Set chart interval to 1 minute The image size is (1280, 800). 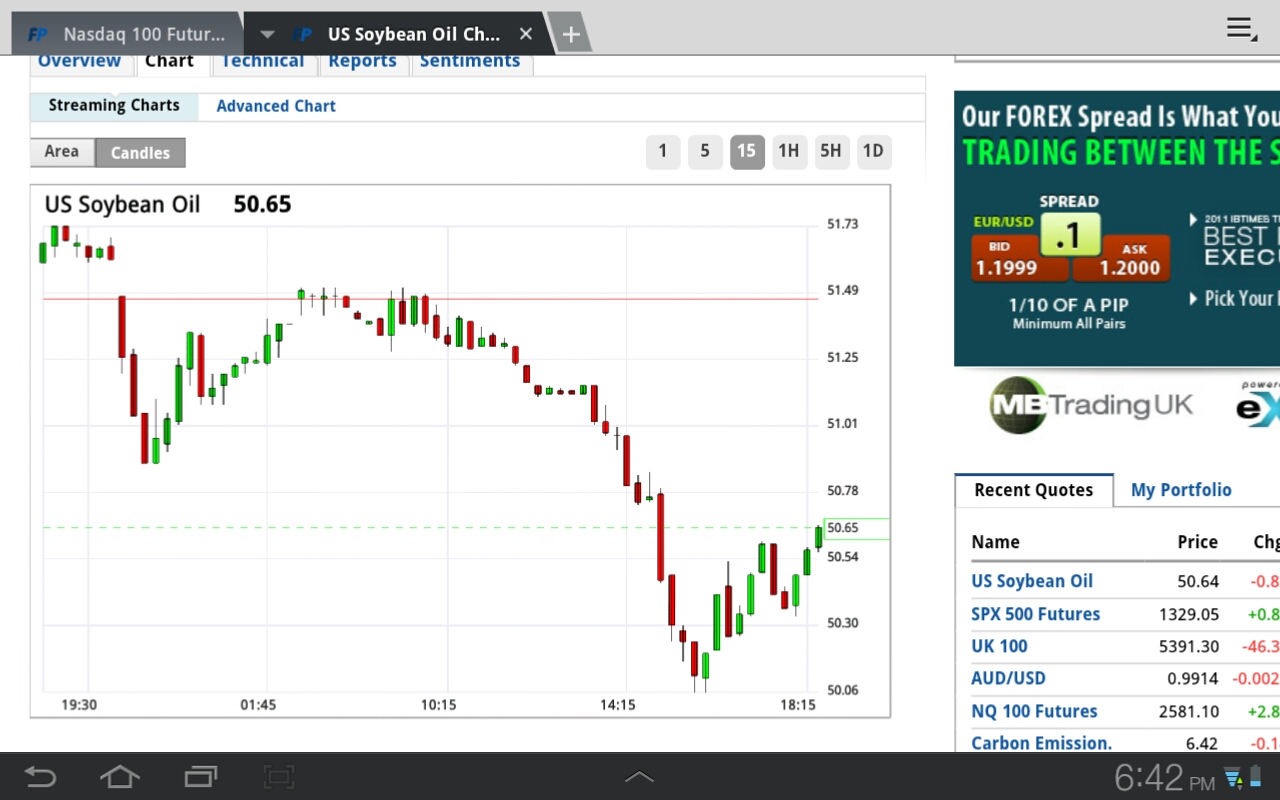[x=662, y=152]
